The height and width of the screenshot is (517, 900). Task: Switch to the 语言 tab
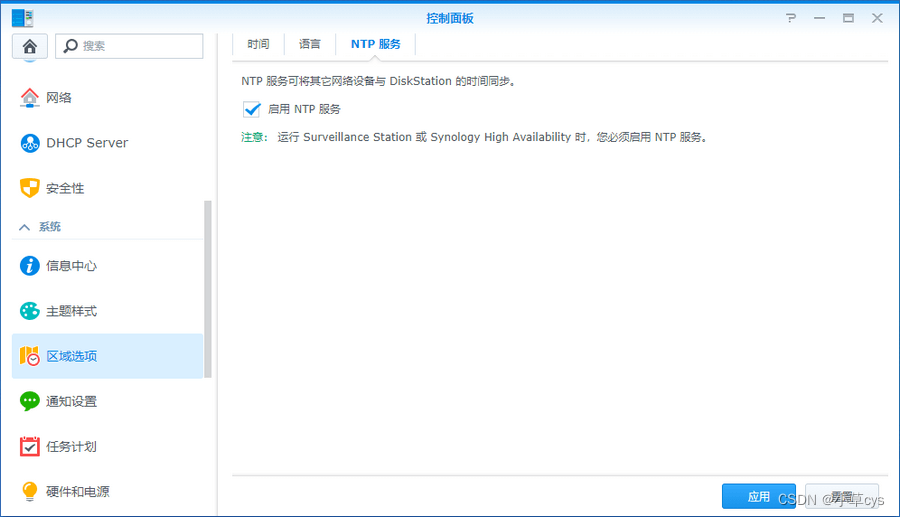pos(309,44)
